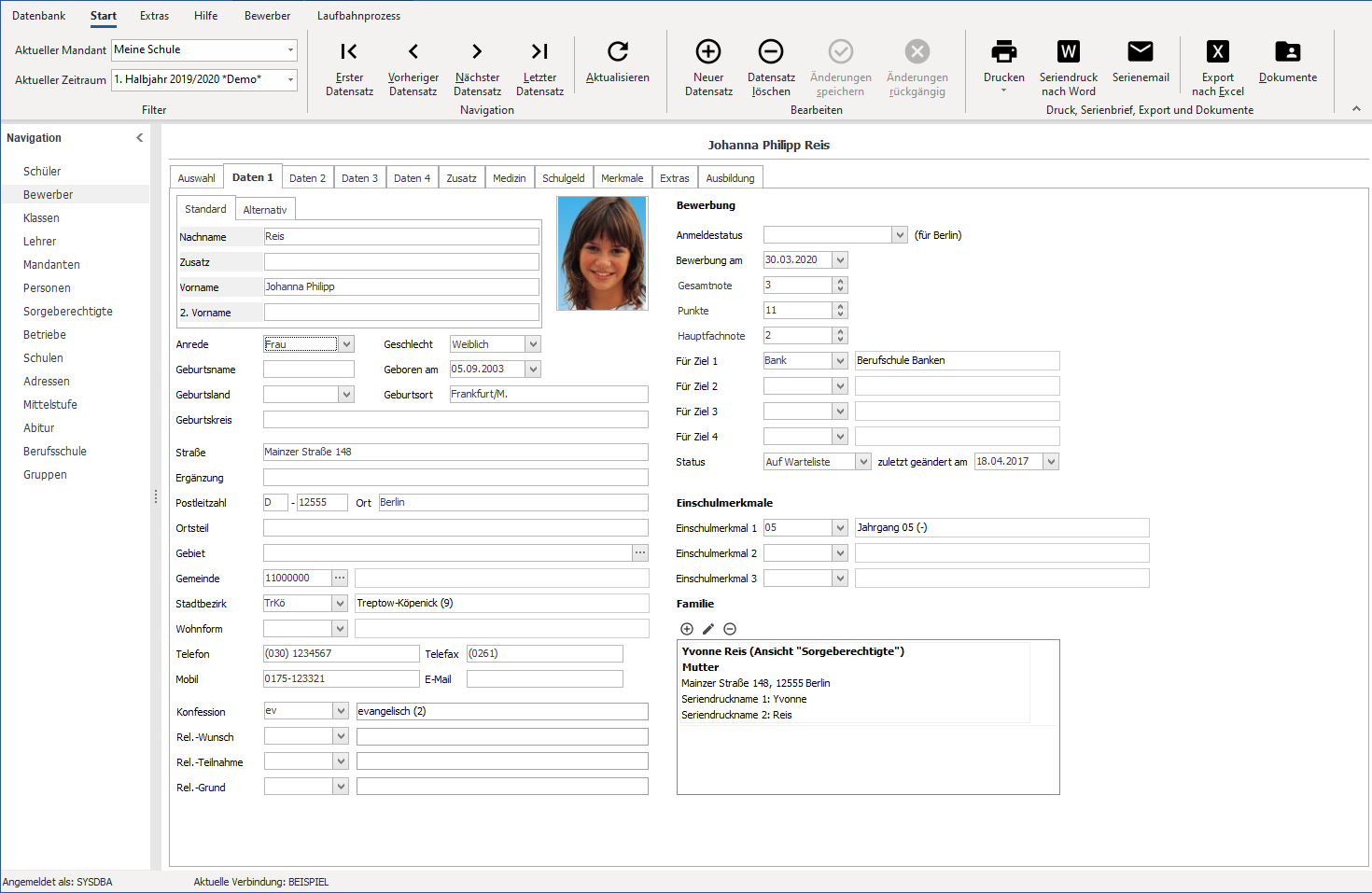Open the Laufbahnprozess menu
Screen dimensions: 1372x893
358,16
